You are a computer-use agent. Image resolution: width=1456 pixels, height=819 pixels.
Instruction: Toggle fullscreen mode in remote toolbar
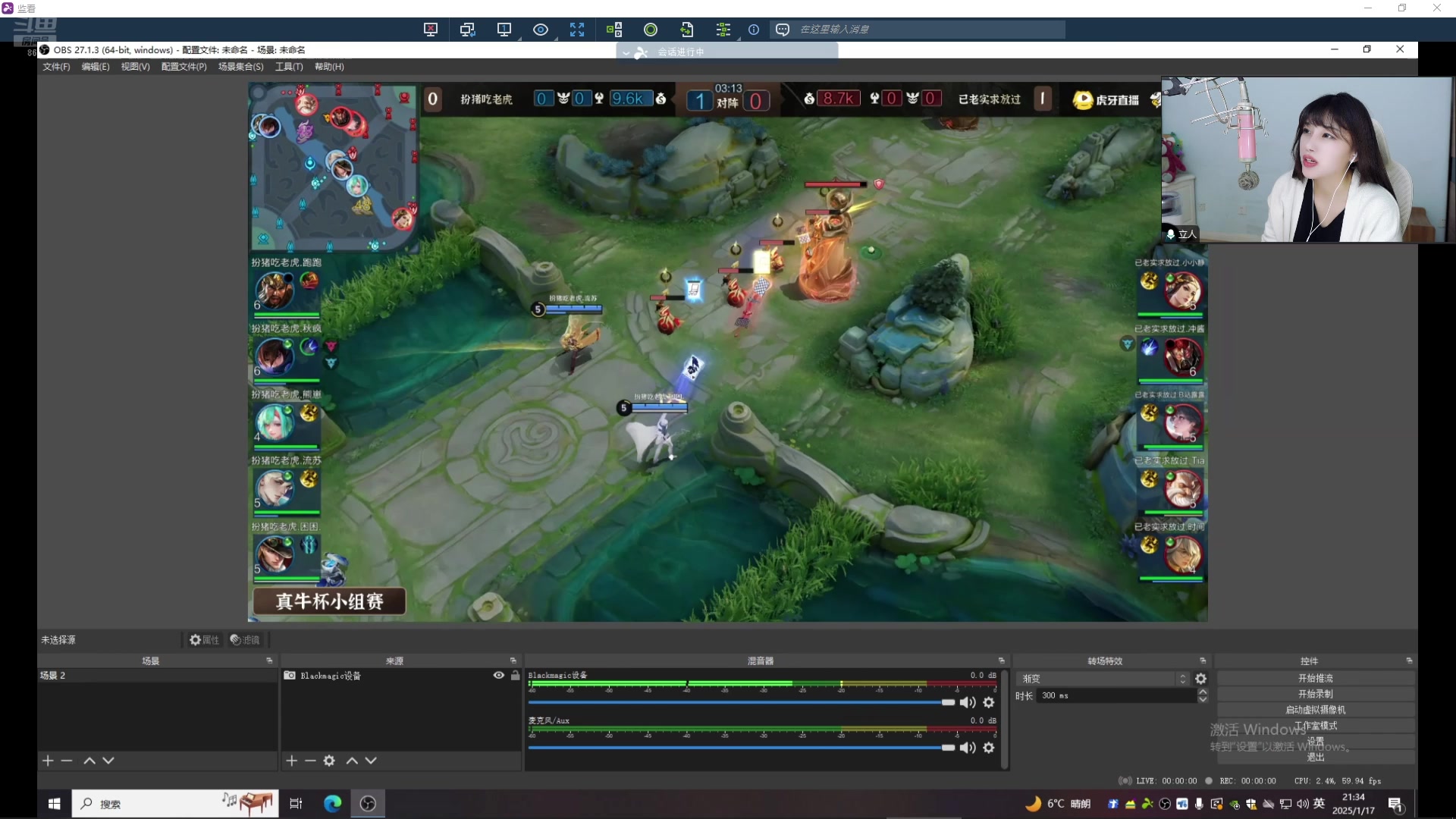coord(577,30)
